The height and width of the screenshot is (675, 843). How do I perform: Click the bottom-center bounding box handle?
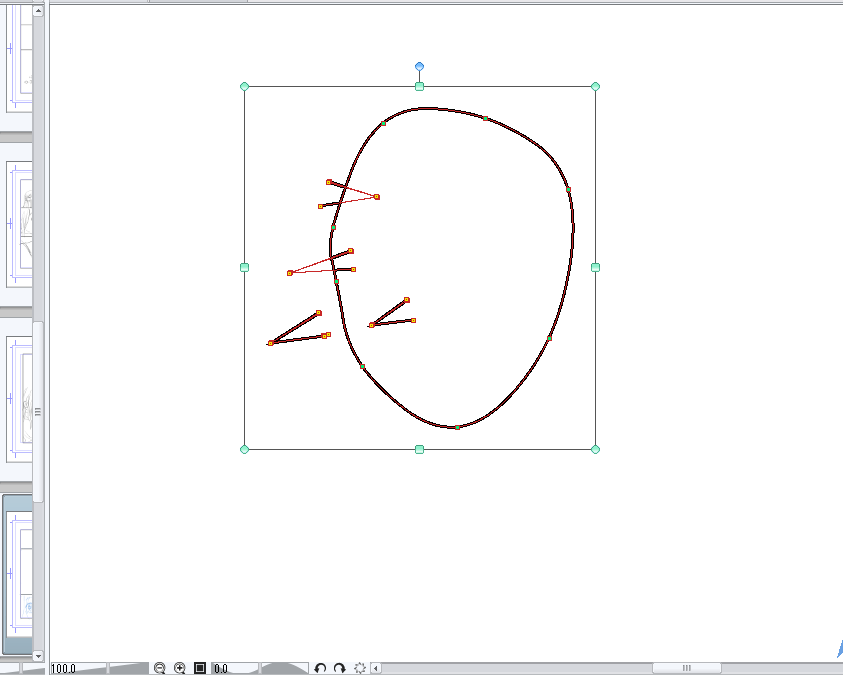click(x=420, y=449)
